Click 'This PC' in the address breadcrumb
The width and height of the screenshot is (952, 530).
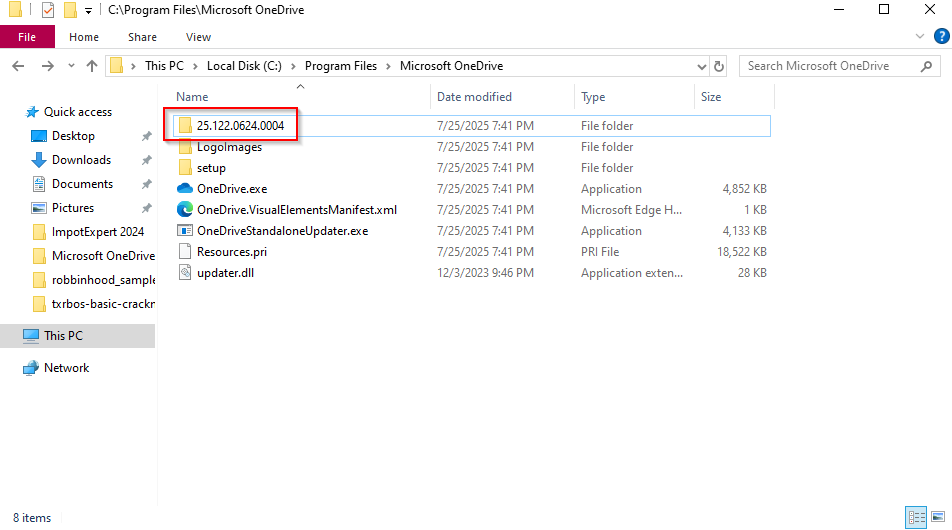click(164, 66)
